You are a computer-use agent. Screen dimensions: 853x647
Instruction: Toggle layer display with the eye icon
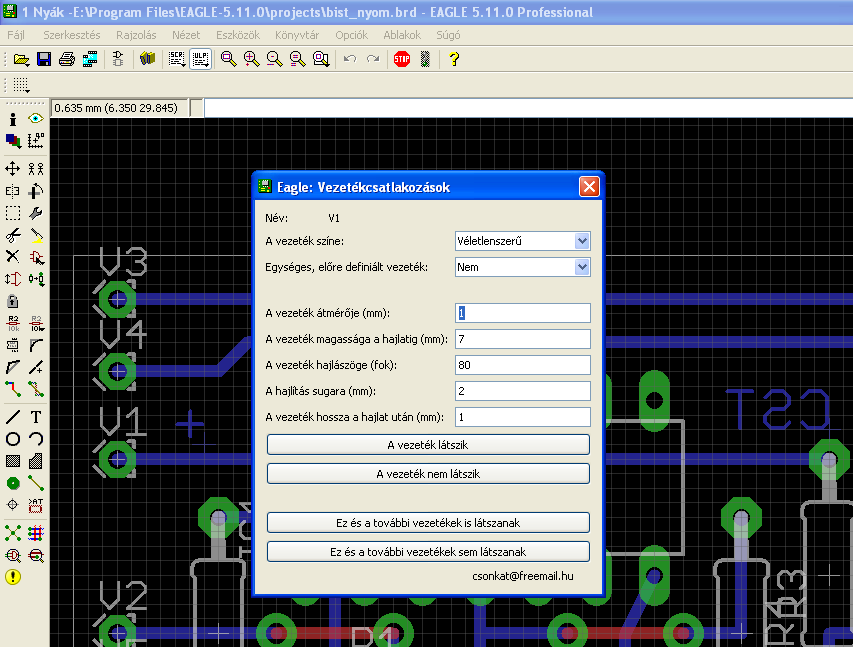coord(36,119)
